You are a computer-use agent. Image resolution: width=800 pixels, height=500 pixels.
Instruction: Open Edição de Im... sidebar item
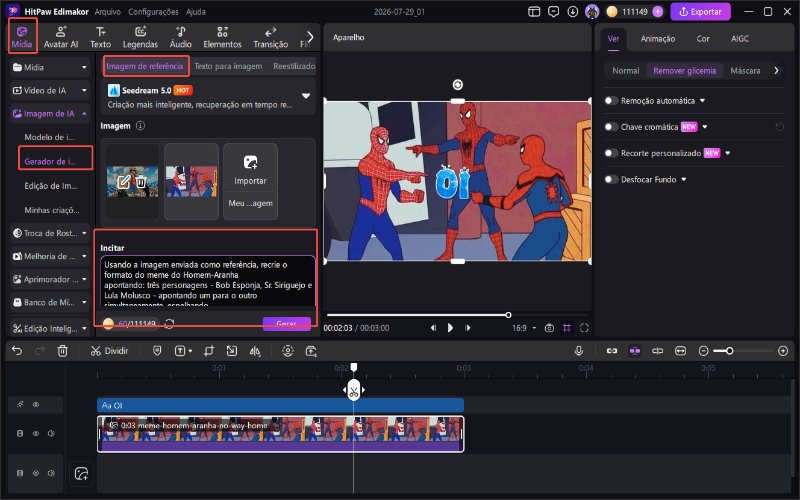[51, 186]
